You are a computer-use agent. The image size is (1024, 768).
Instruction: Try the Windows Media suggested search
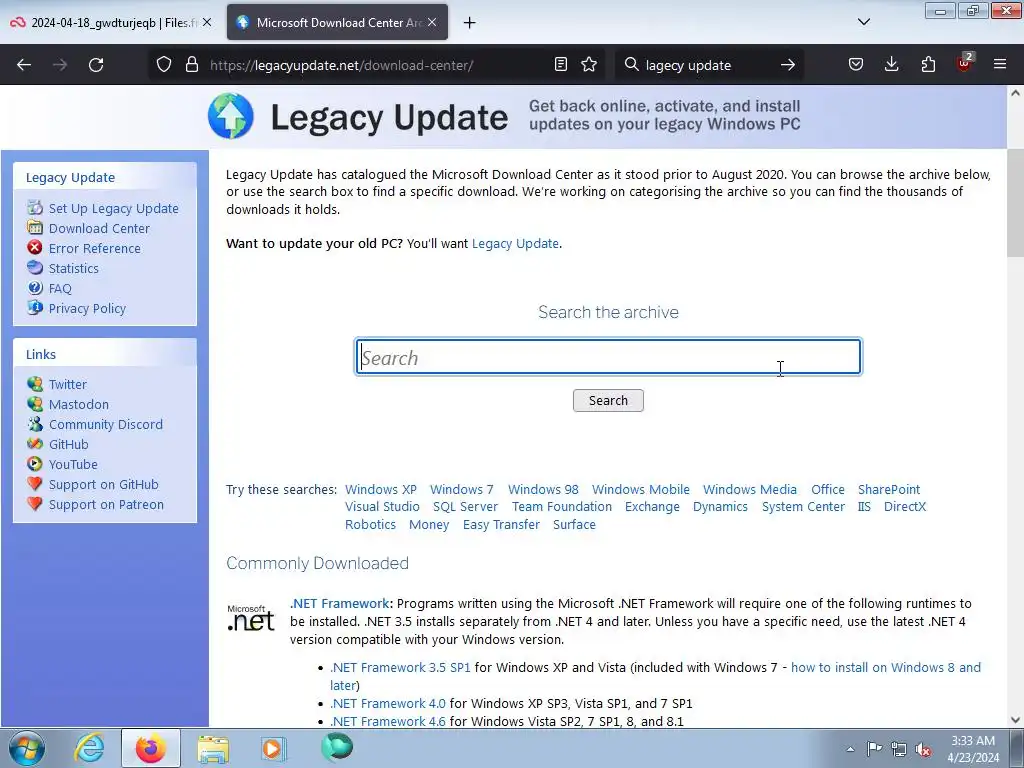[750, 489]
